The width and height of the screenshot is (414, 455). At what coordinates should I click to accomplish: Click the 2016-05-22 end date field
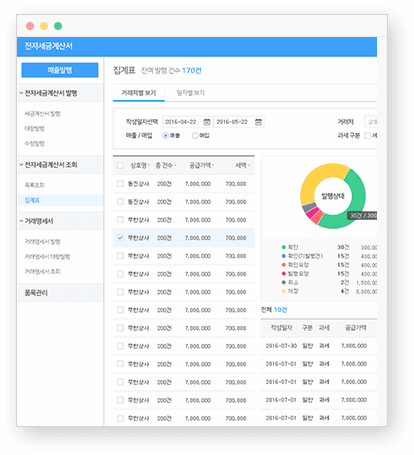tap(239, 122)
